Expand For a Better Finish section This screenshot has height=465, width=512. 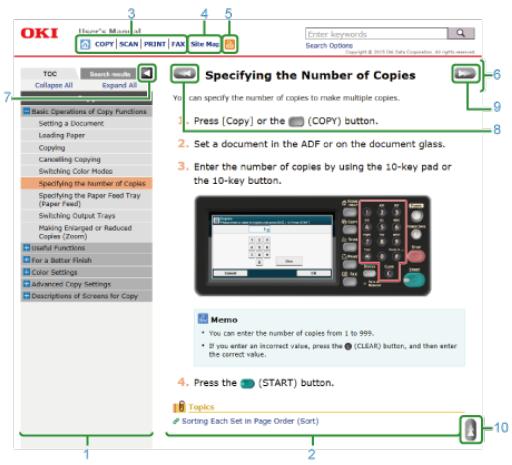26,260
